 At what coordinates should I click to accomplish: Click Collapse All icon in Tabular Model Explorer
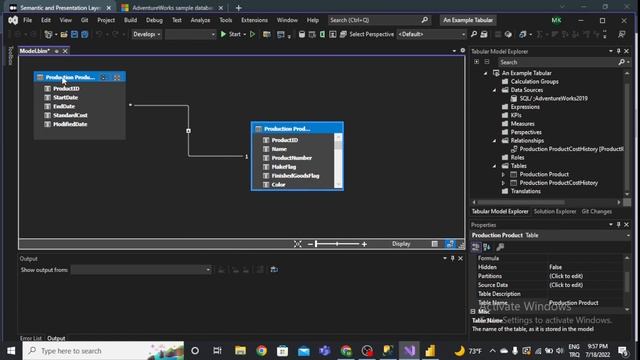point(487,62)
